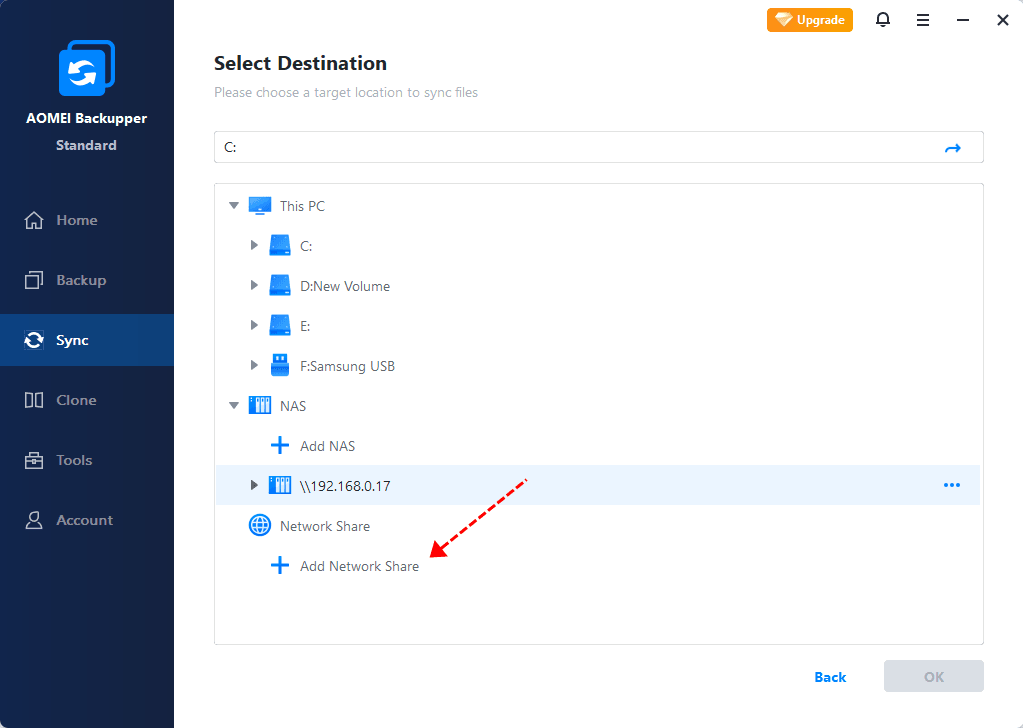Viewport: 1023px width, 728px height.
Task: Click the blue arrow in path field
Action: tap(953, 148)
